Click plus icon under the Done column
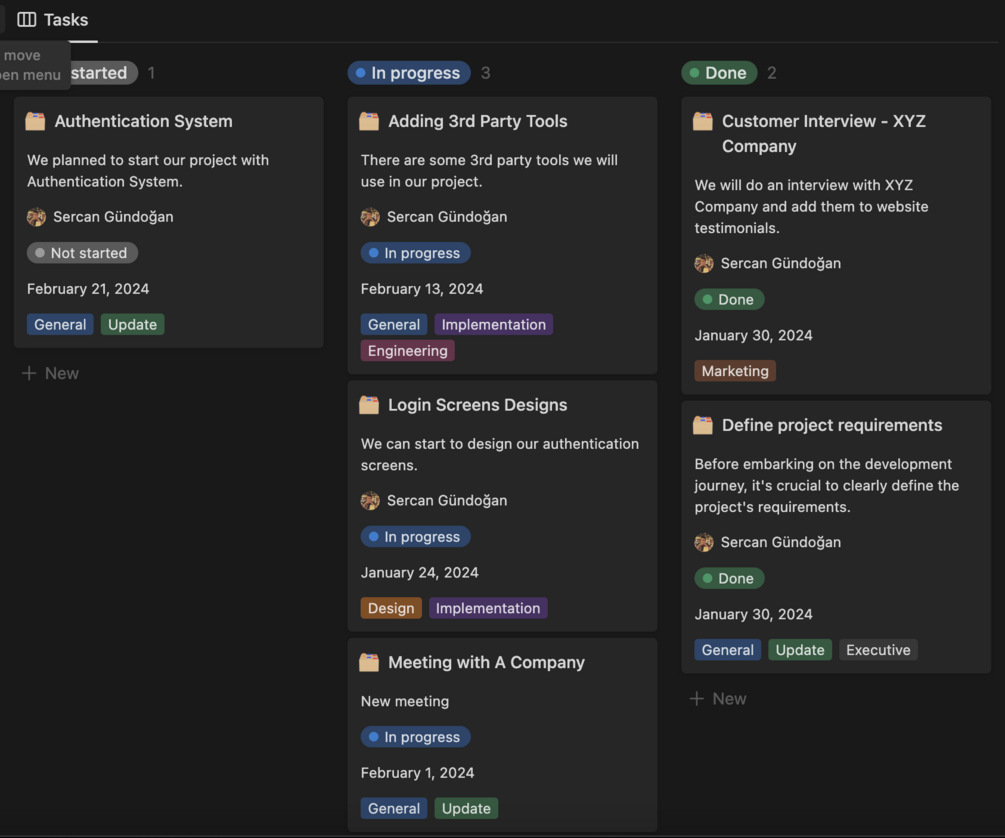Viewport: 1005px width, 838px height. click(697, 698)
